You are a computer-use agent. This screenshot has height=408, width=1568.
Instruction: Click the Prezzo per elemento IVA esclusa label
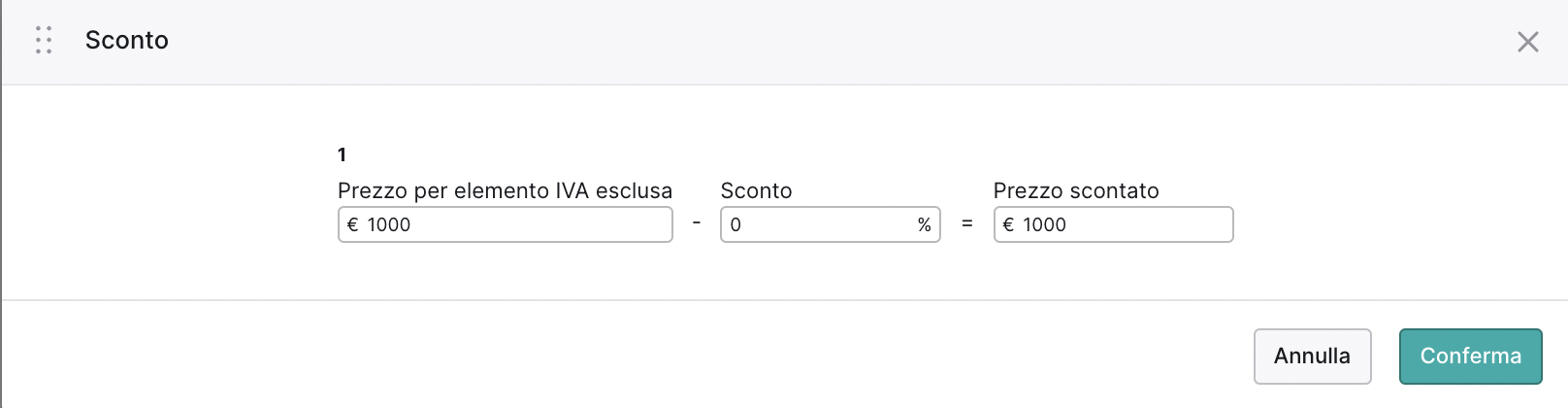[x=506, y=190]
